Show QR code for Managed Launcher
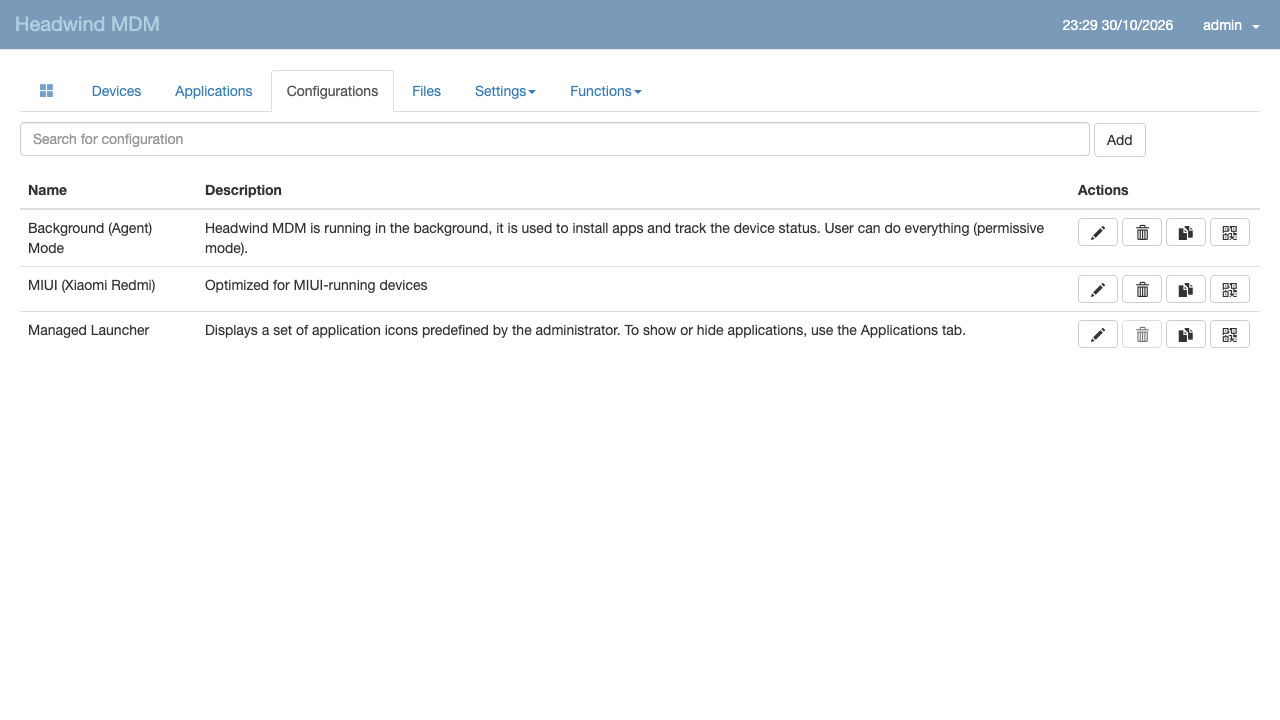 (x=1230, y=334)
